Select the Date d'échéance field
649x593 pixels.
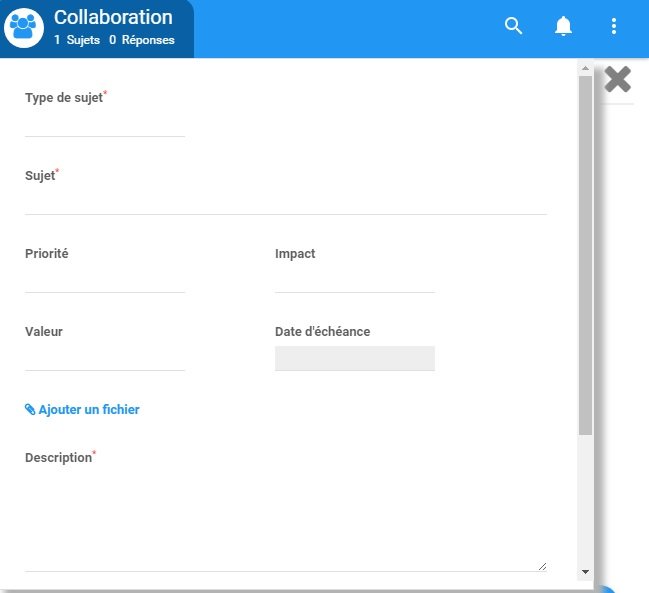[355, 358]
